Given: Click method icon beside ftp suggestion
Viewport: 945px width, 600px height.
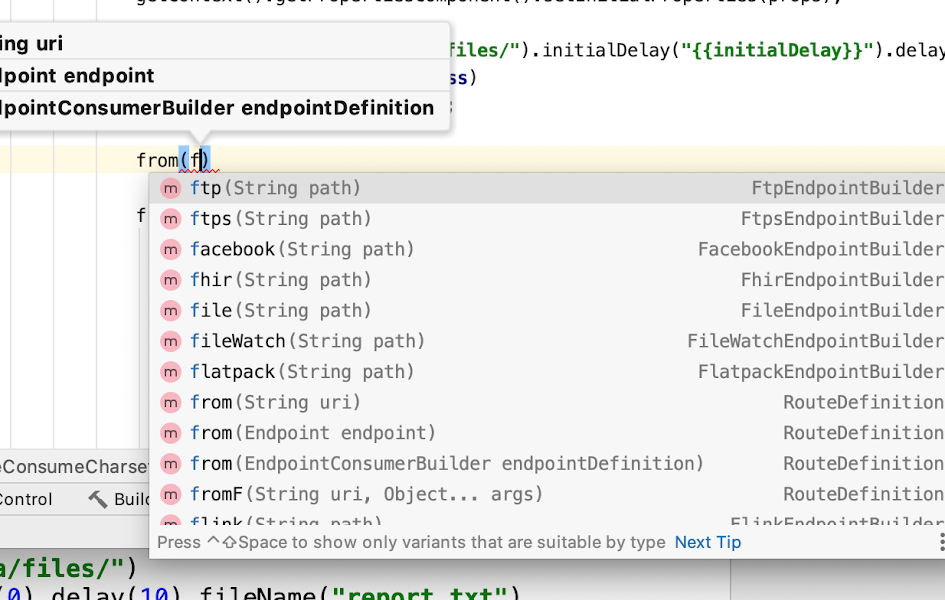Looking at the screenshot, I should click(171, 188).
